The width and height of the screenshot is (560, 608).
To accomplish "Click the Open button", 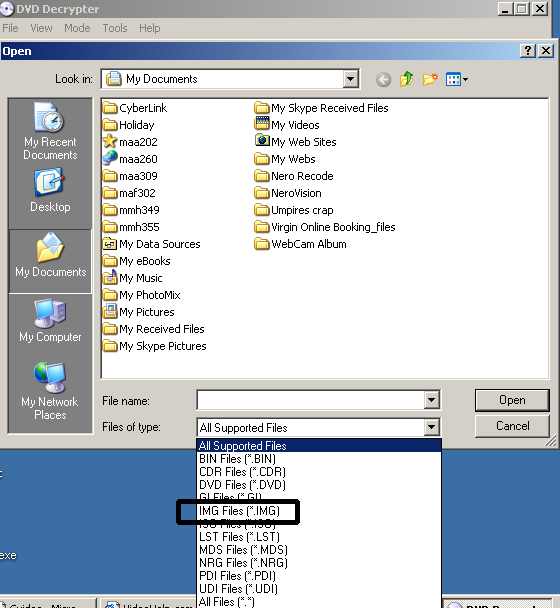I will pos(512,400).
